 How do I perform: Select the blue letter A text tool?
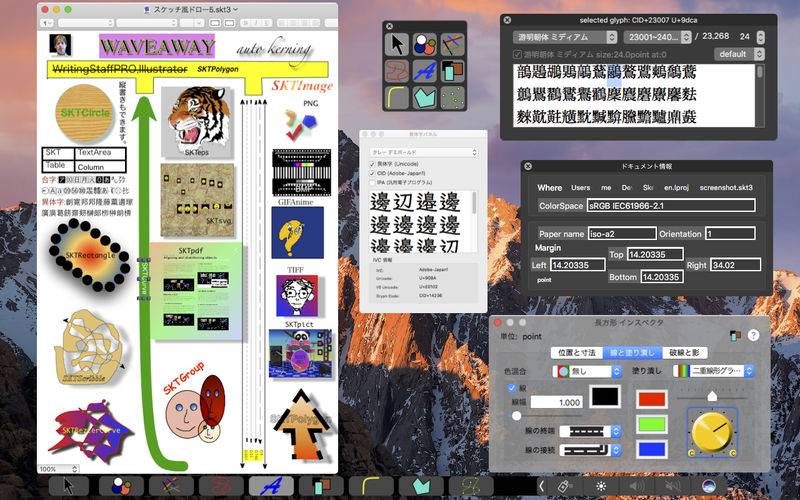click(427, 71)
